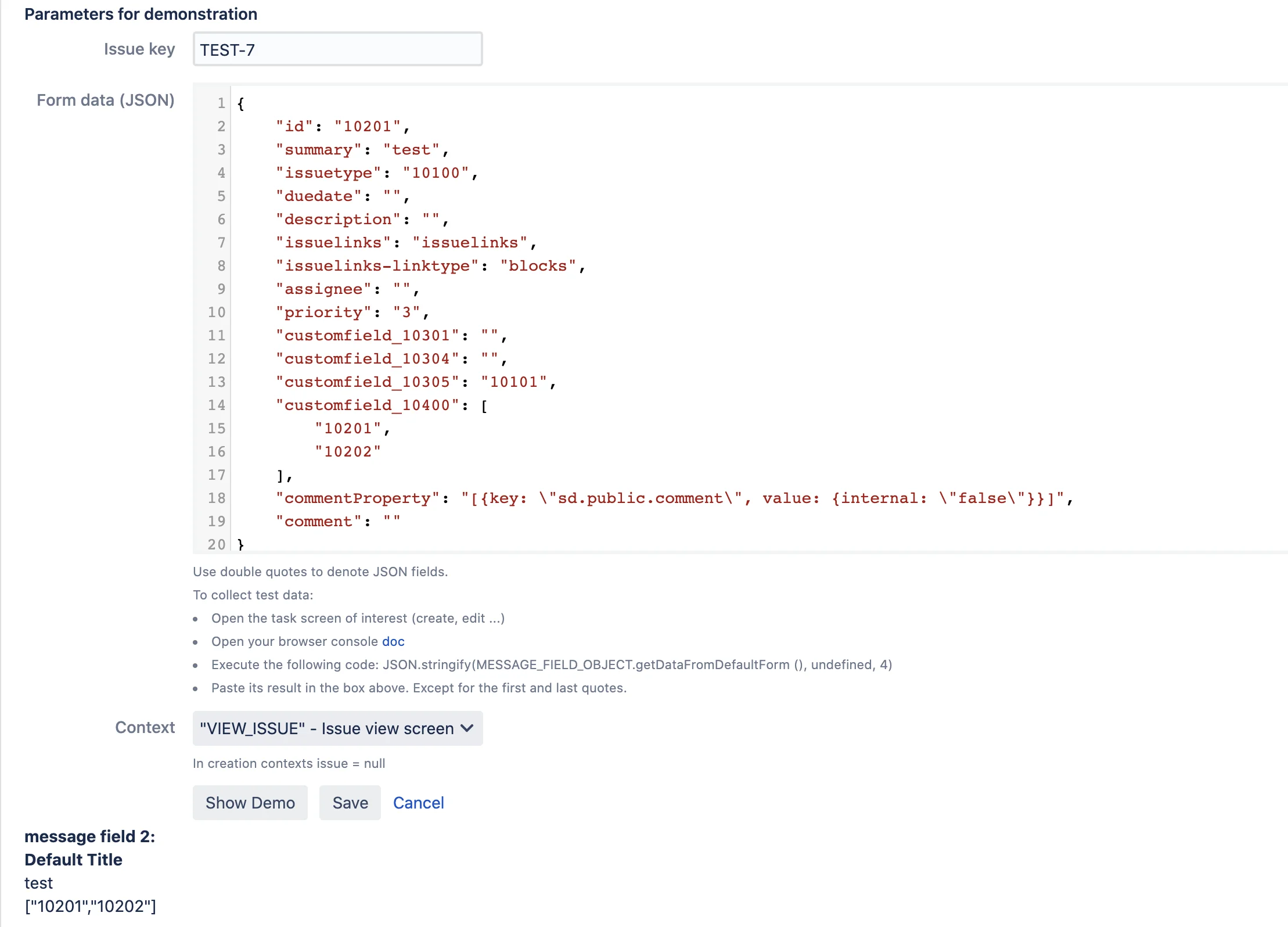Click line number 14 in the JSON editor gutter

click(217, 405)
